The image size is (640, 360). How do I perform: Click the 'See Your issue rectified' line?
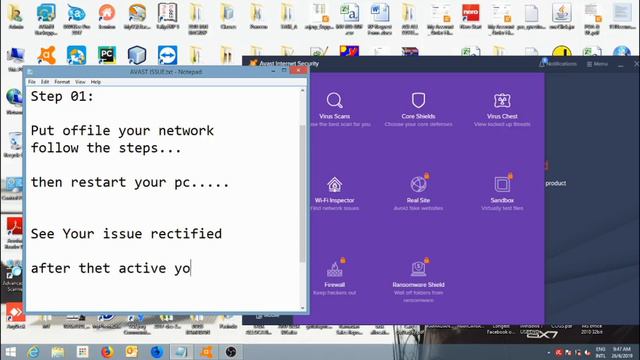pyautogui.click(x=126, y=234)
